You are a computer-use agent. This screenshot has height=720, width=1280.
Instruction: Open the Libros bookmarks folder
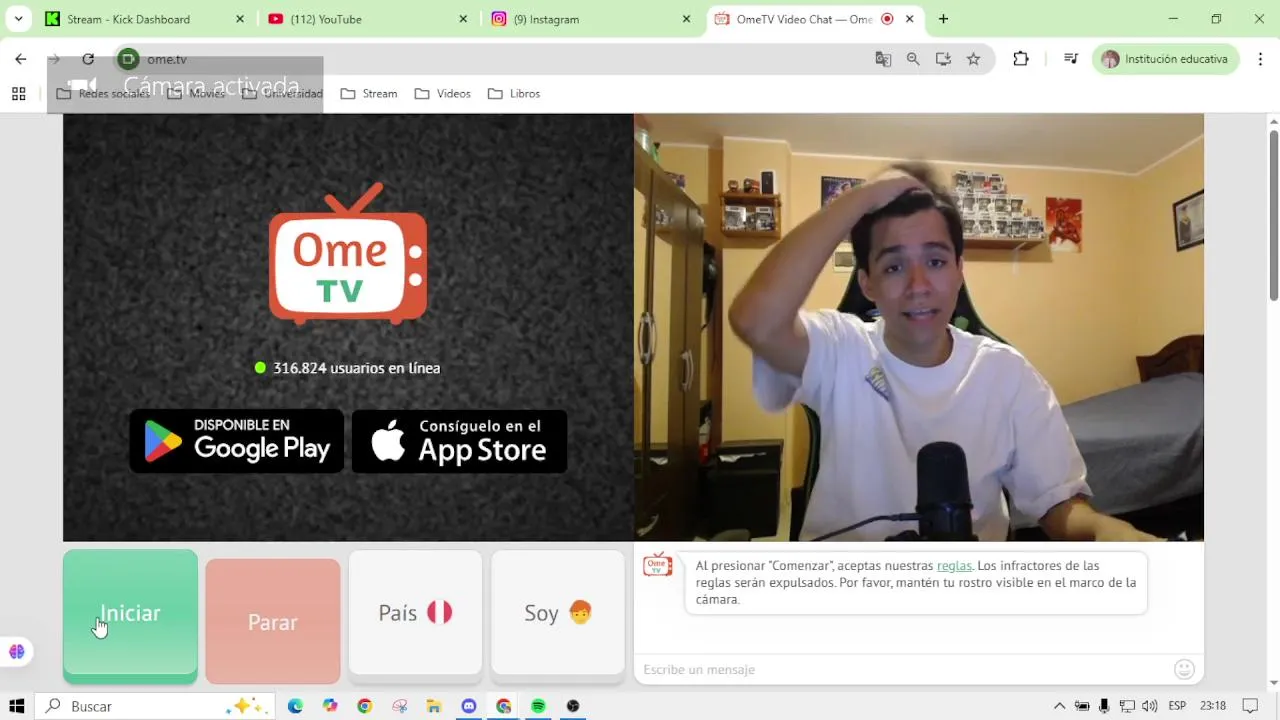pos(514,94)
